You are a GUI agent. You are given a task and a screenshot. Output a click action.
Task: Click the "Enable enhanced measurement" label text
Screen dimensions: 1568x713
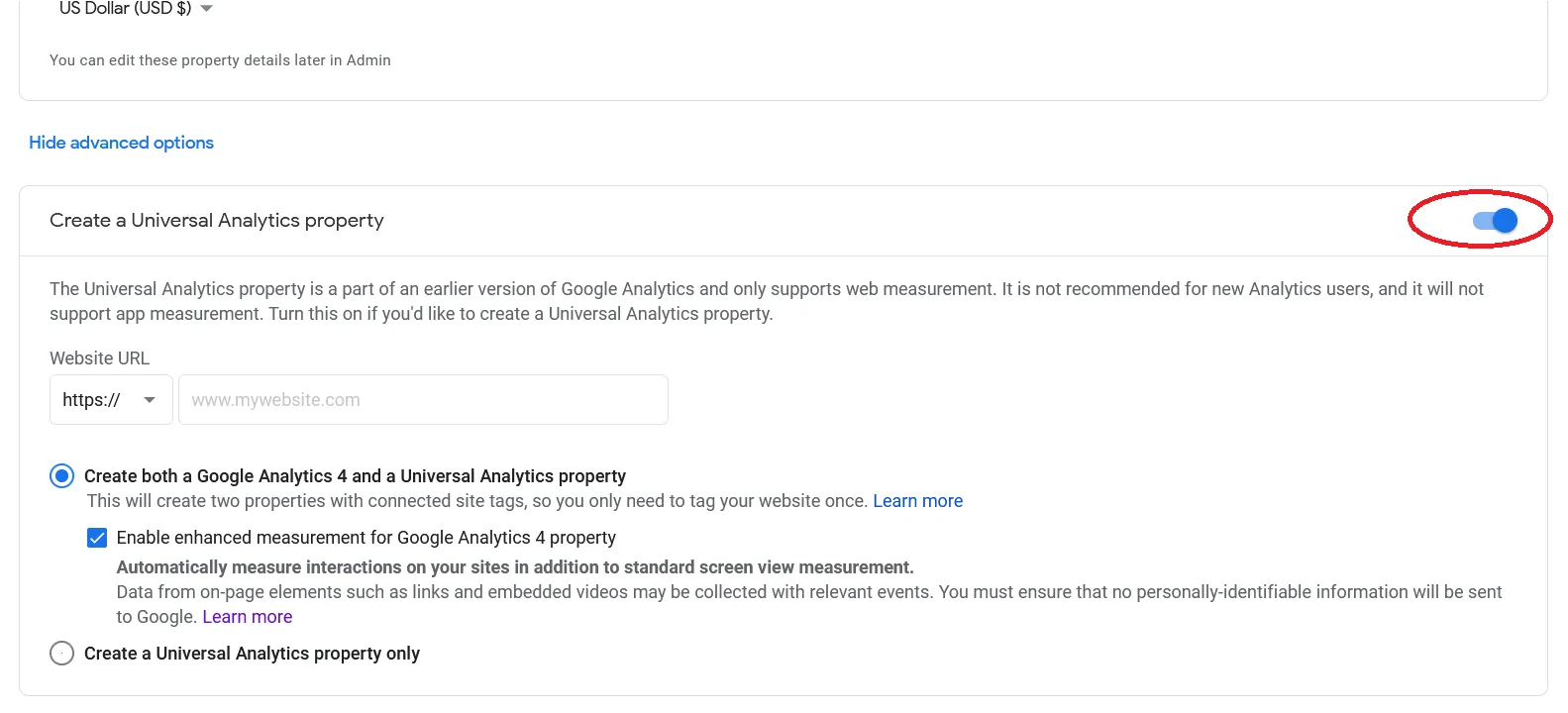366,538
